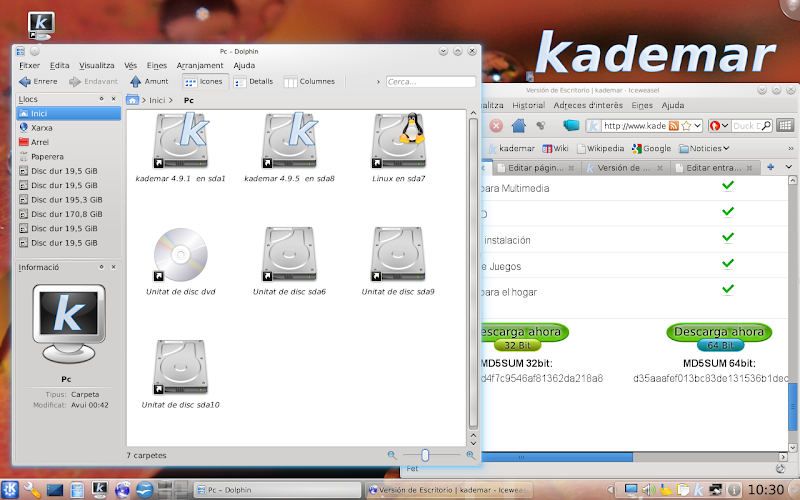The image size is (800, 500).
Task: Click the search magnifier in Iceweasel
Action: click(x=766, y=126)
